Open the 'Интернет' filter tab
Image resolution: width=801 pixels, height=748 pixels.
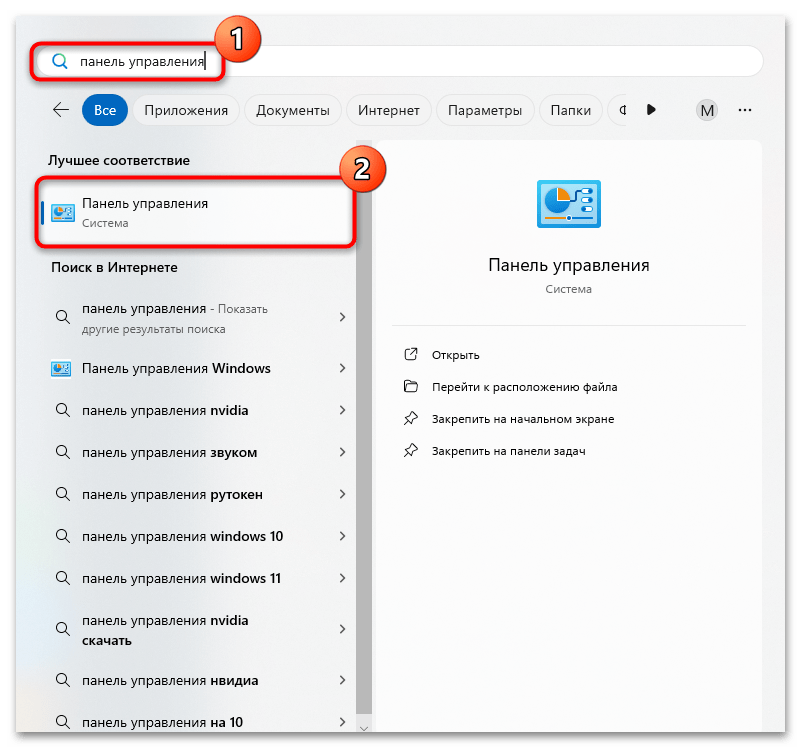389,110
